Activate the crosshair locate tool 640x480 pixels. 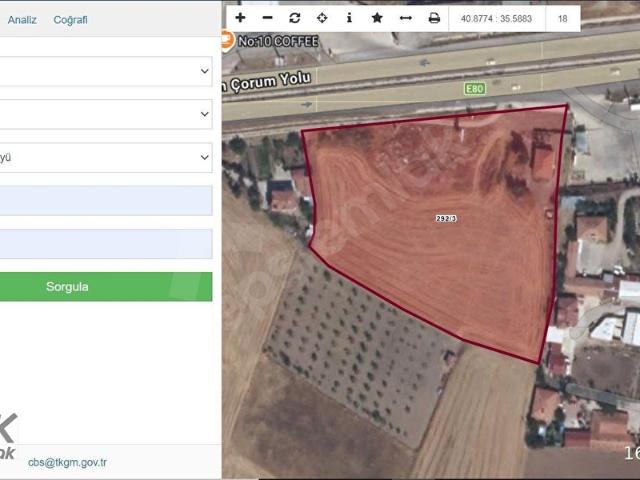(x=322, y=18)
